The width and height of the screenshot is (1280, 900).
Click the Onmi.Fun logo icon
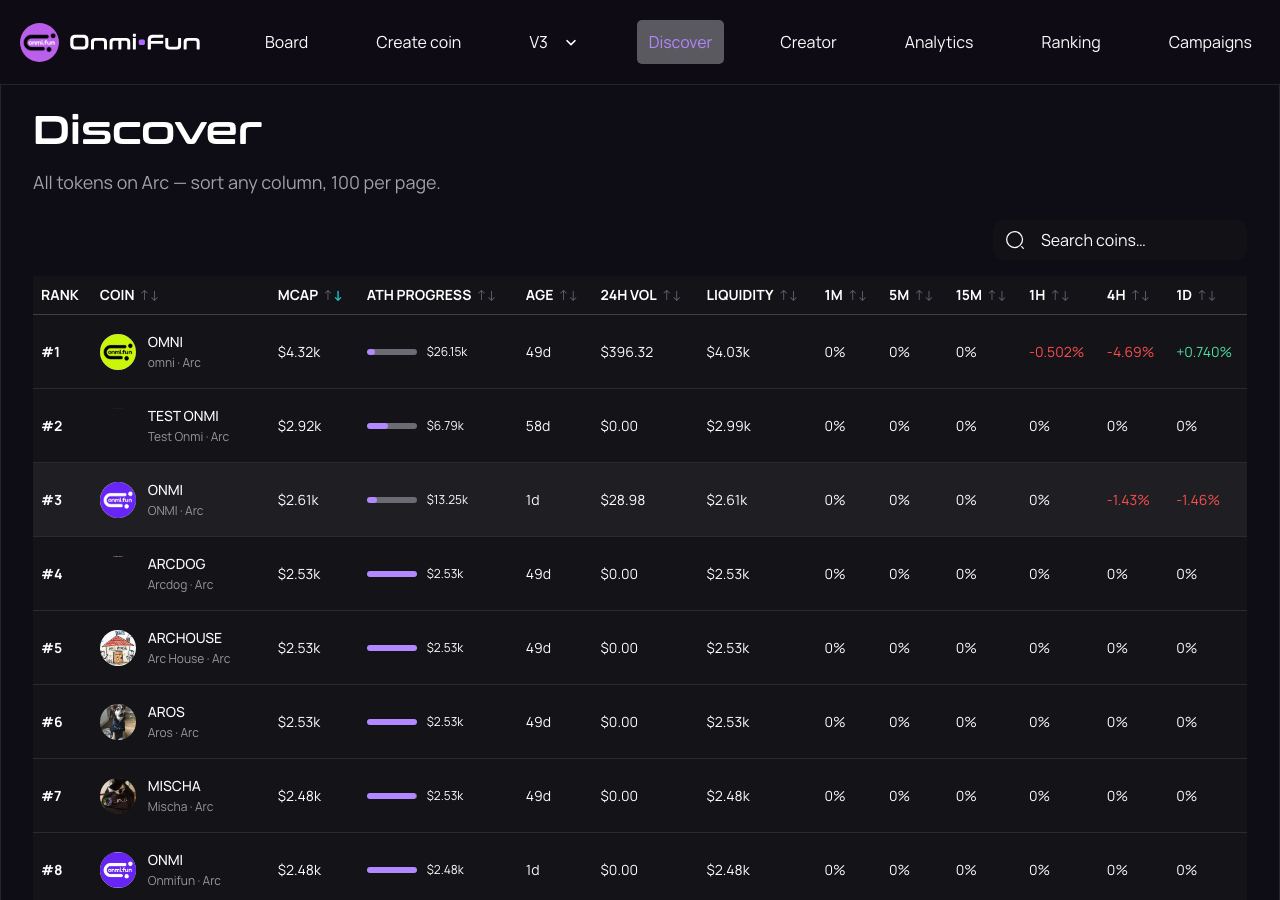pos(40,42)
